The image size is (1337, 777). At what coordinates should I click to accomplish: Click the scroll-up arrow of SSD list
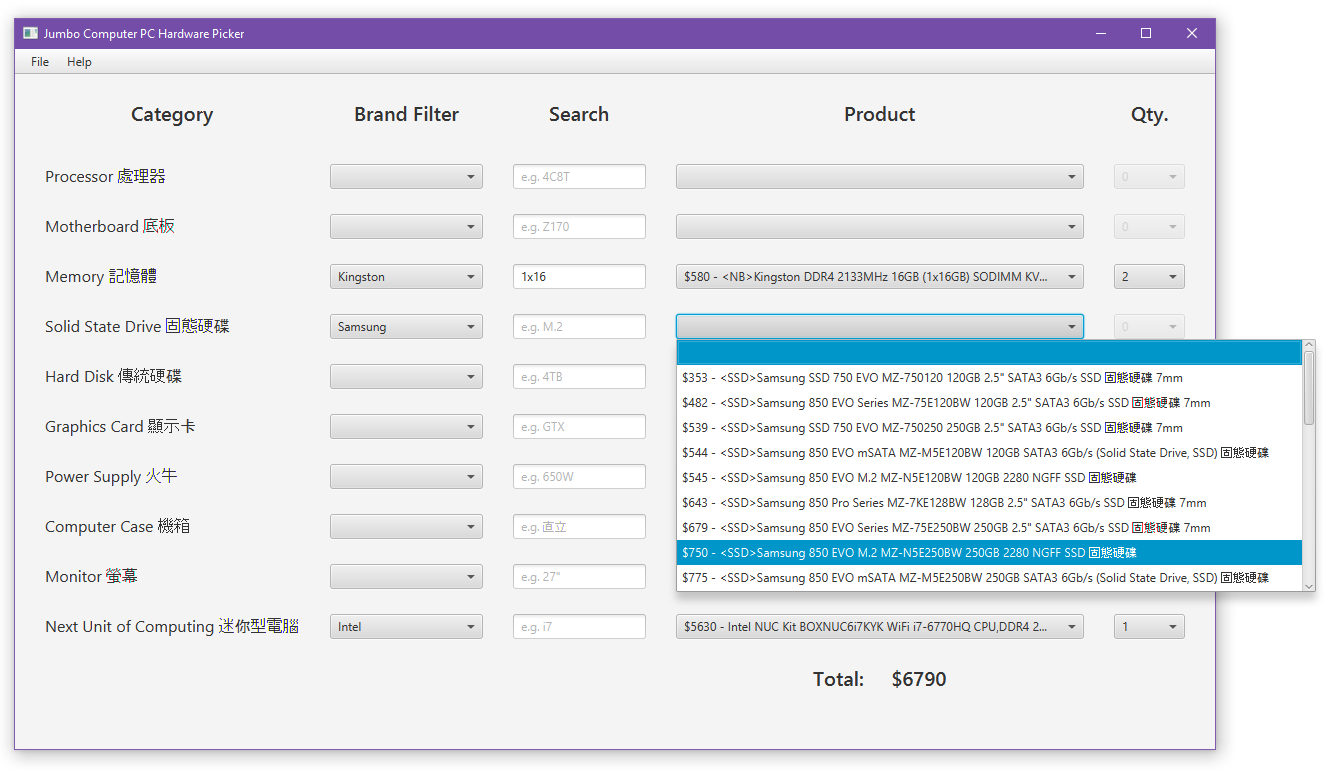[1309, 345]
